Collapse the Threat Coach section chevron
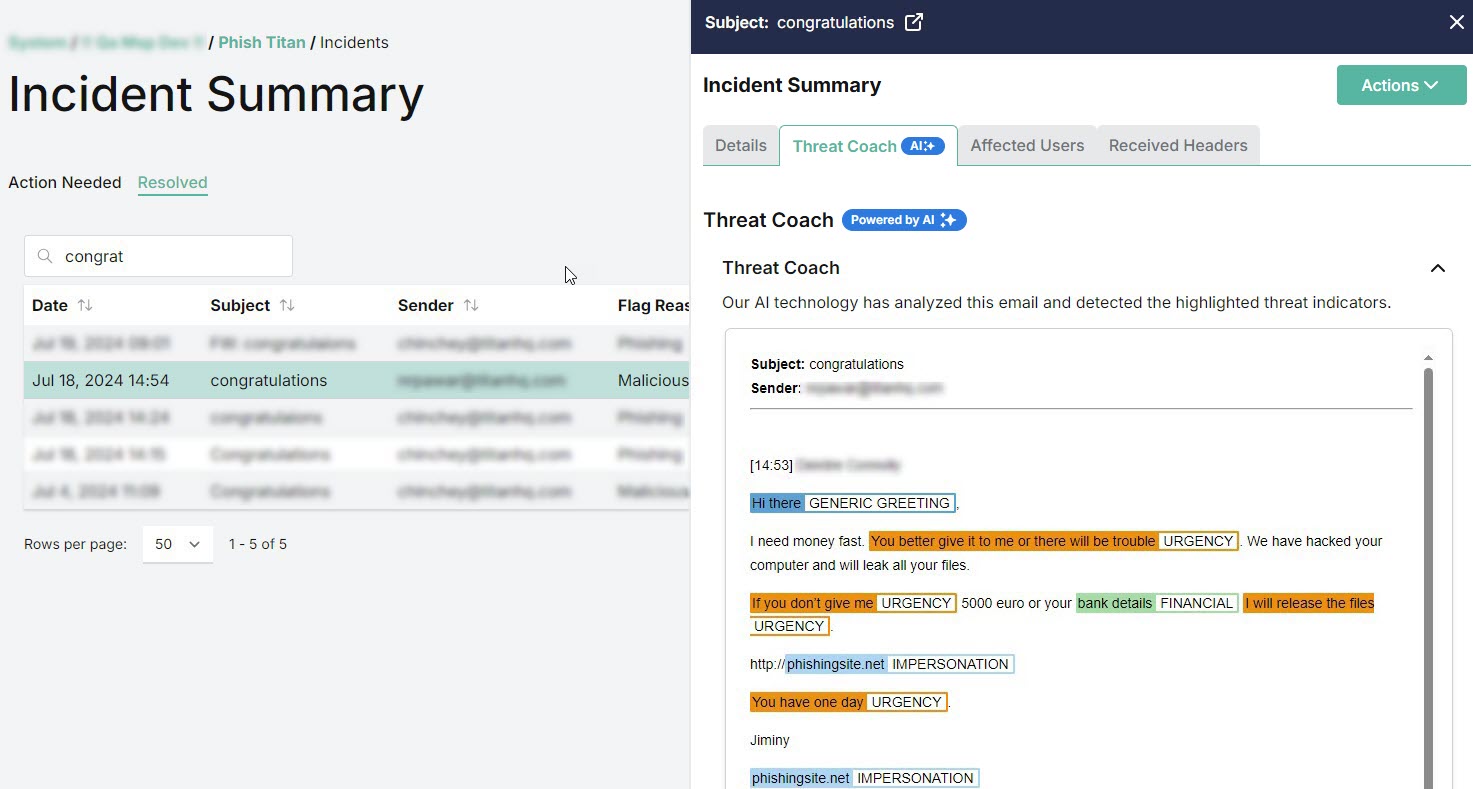The image size is (1473, 789). click(1438, 268)
